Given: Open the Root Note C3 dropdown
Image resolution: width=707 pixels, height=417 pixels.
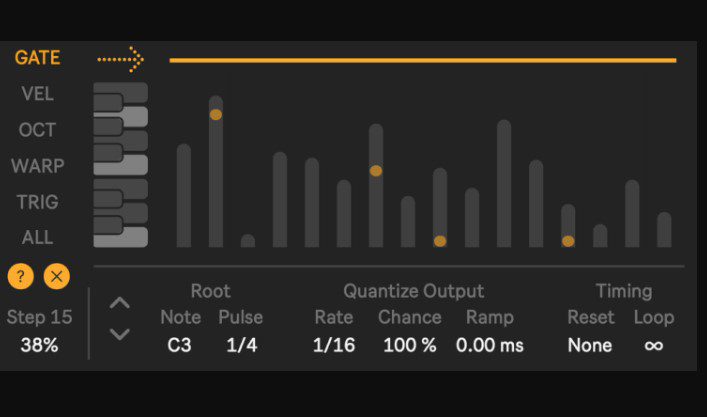Looking at the screenshot, I should coord(180,345).
